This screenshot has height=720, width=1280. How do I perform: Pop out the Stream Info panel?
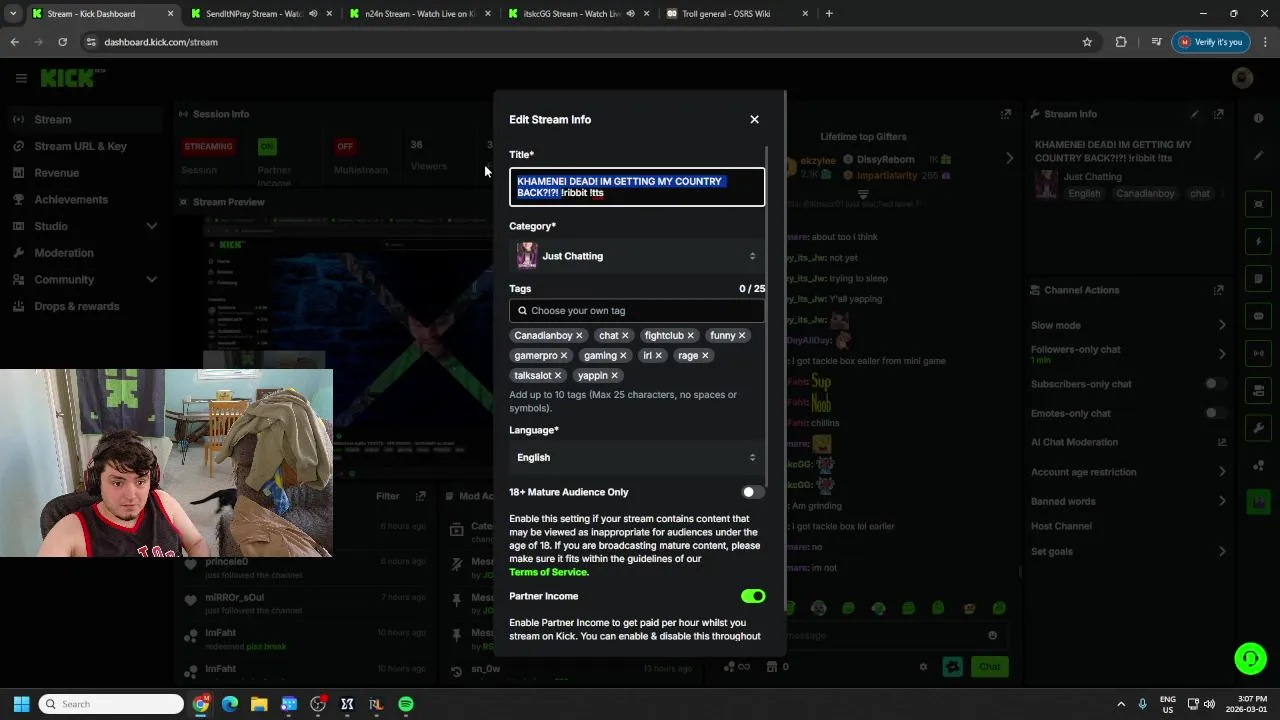click(x=1218, y=114)
